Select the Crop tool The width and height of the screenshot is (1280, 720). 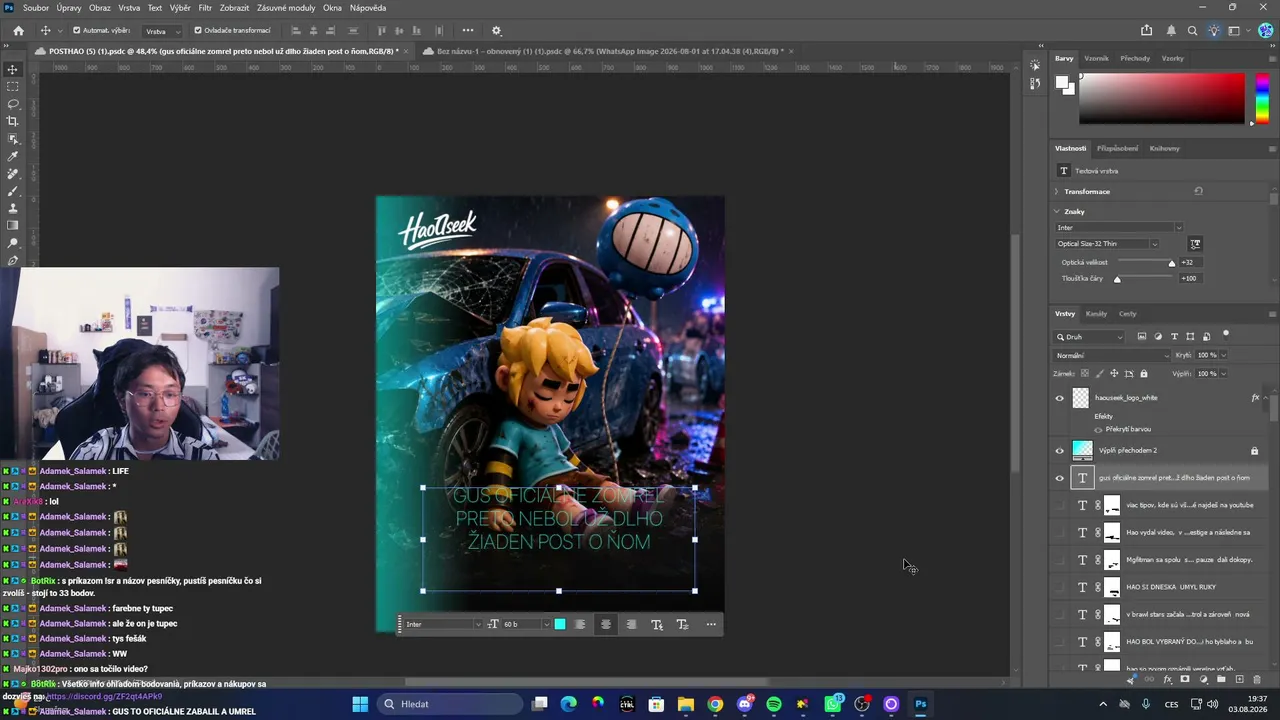click(x=13, y=121)
